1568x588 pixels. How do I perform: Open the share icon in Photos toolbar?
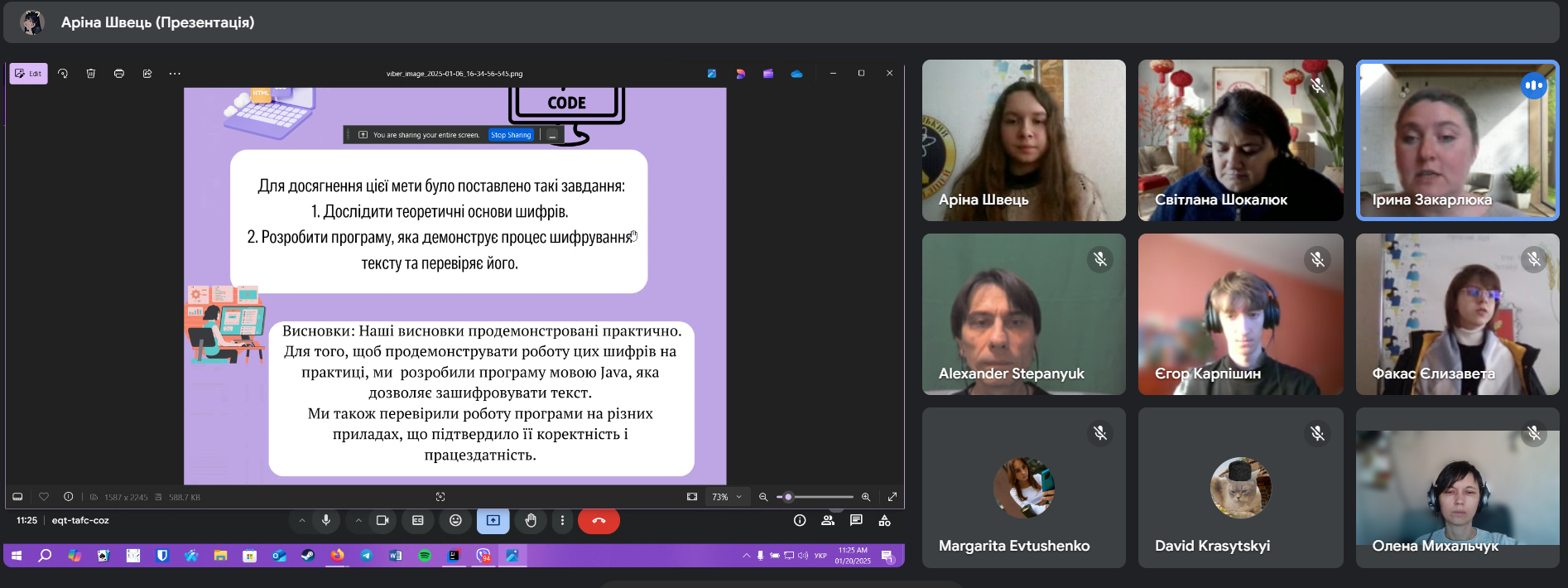tap(147, 74)
